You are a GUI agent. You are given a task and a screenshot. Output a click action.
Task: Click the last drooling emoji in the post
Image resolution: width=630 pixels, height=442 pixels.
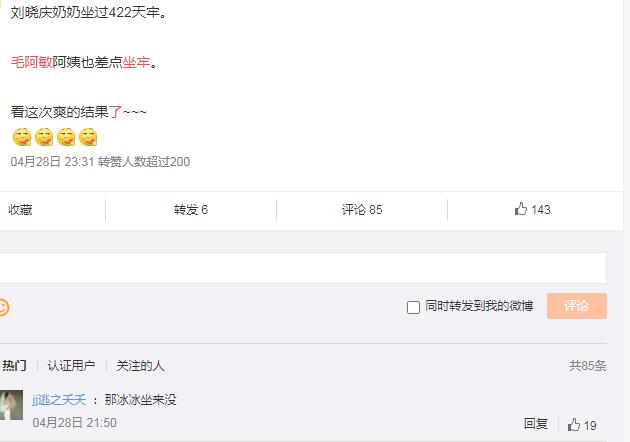tap(88, 137)
